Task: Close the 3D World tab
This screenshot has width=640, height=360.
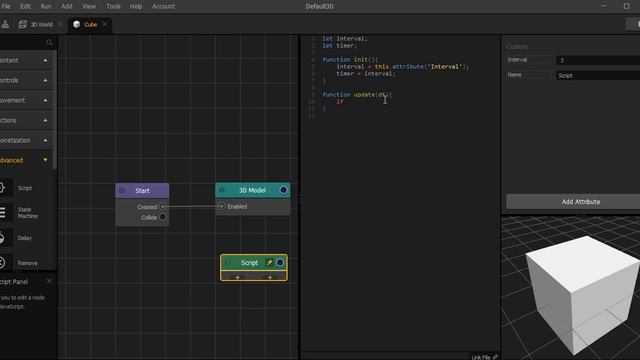Action: click(x=60, y=24)
